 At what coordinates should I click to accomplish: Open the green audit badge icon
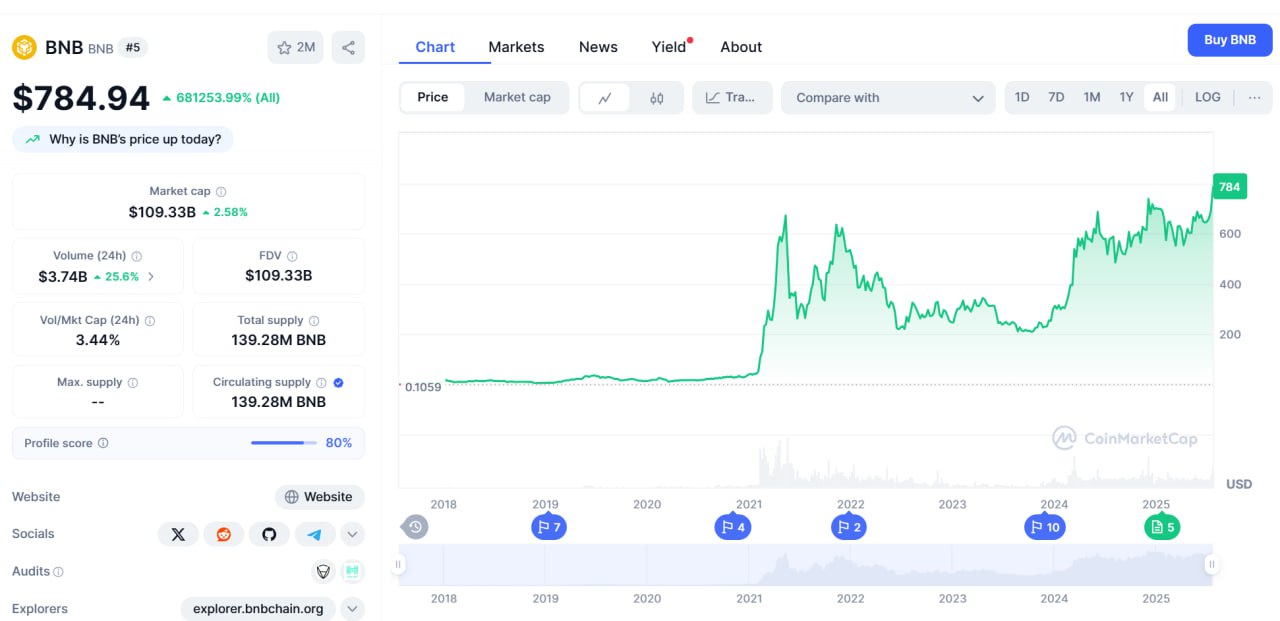pyautogui.click(x=351, y=571)
